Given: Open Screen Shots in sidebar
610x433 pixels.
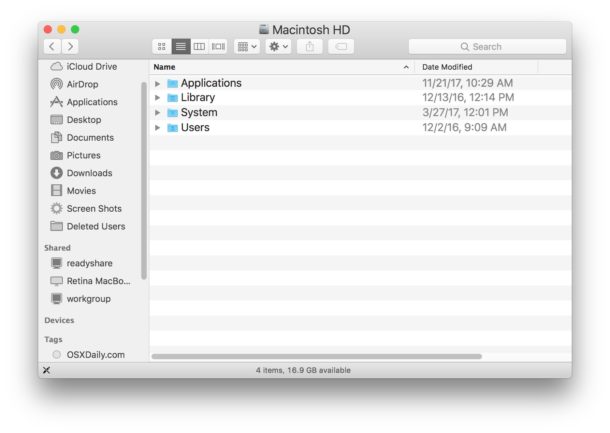Looking at the screenshot, I should 86,209.
